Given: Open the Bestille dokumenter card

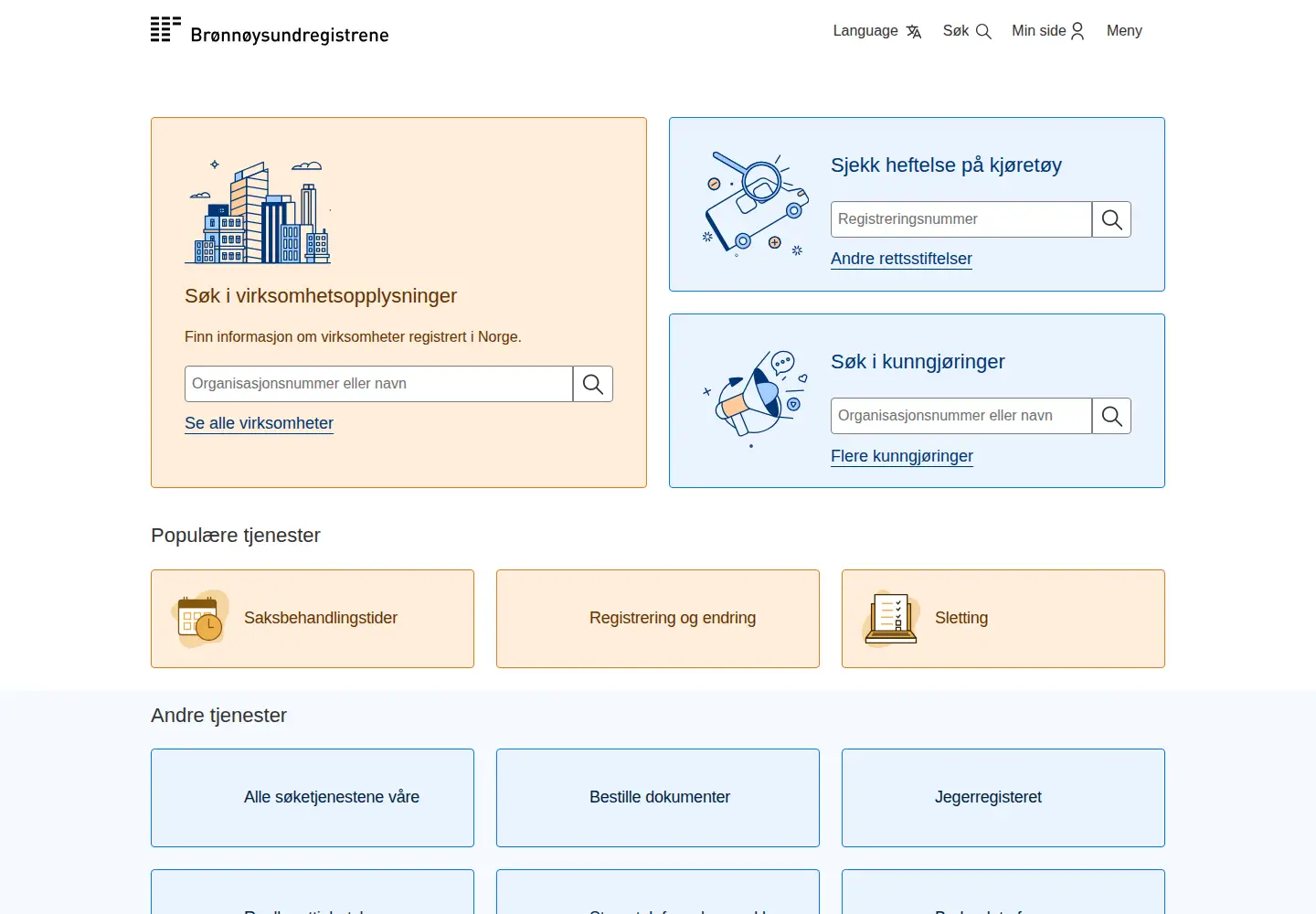Looking at the screenshot, I should pyautogui.click(x=658, y=798).
